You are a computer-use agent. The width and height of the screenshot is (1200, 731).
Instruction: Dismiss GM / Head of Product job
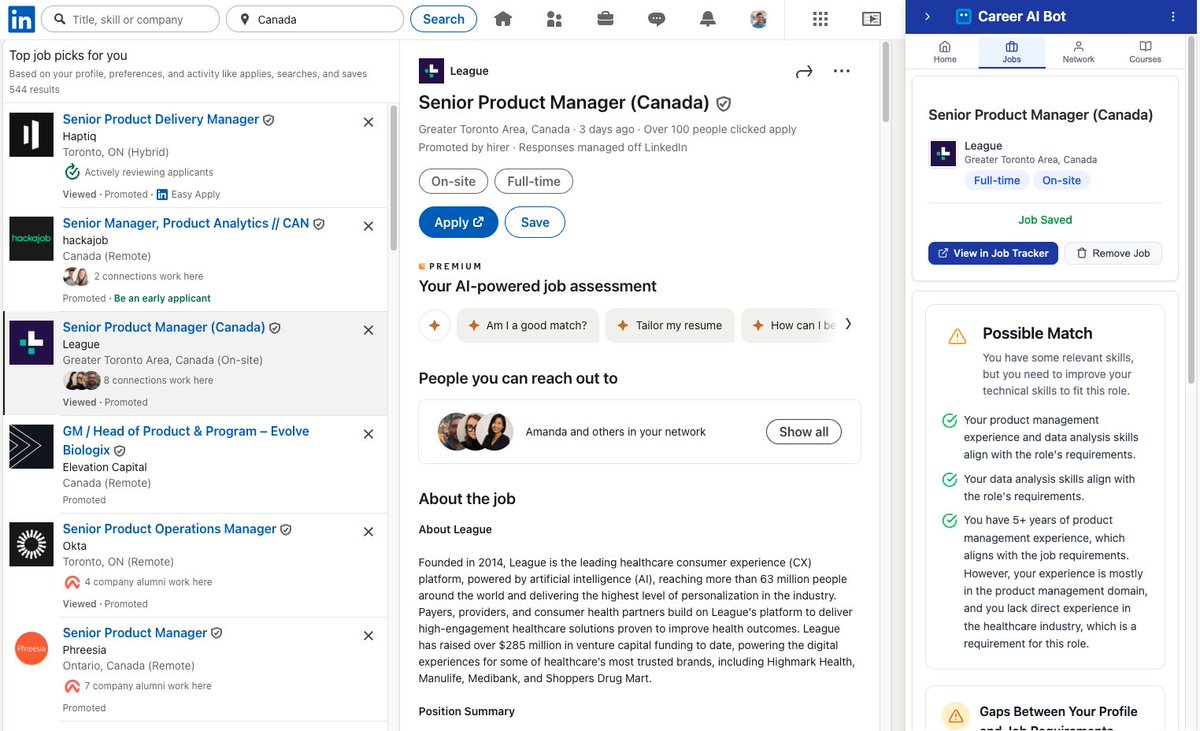[x=368, y=434]
